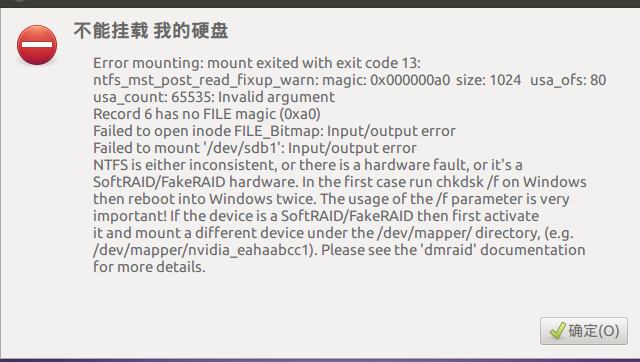Click the red error stop icon

pos(37,45)
